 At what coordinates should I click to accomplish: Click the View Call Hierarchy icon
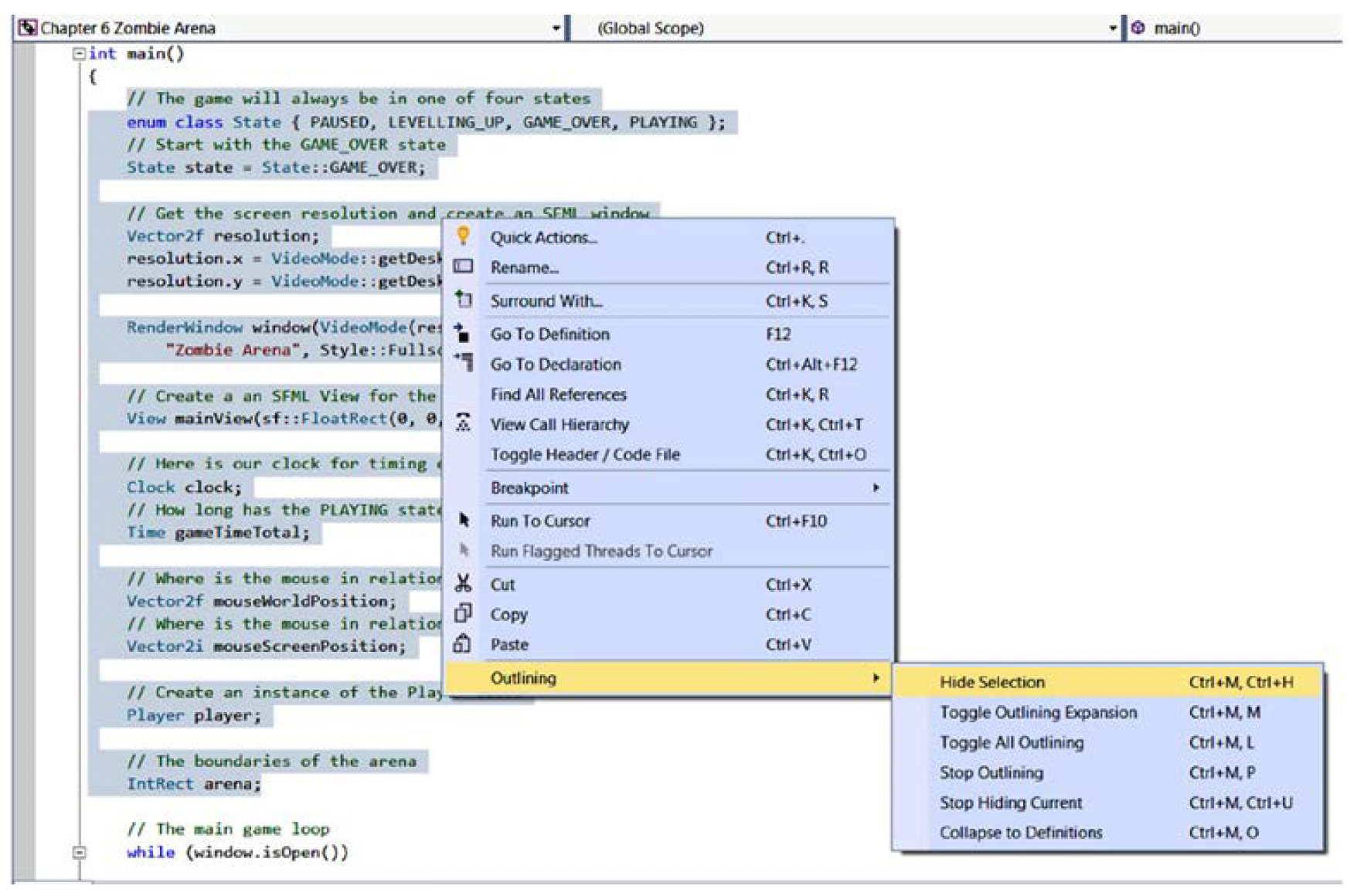[463, 423]
